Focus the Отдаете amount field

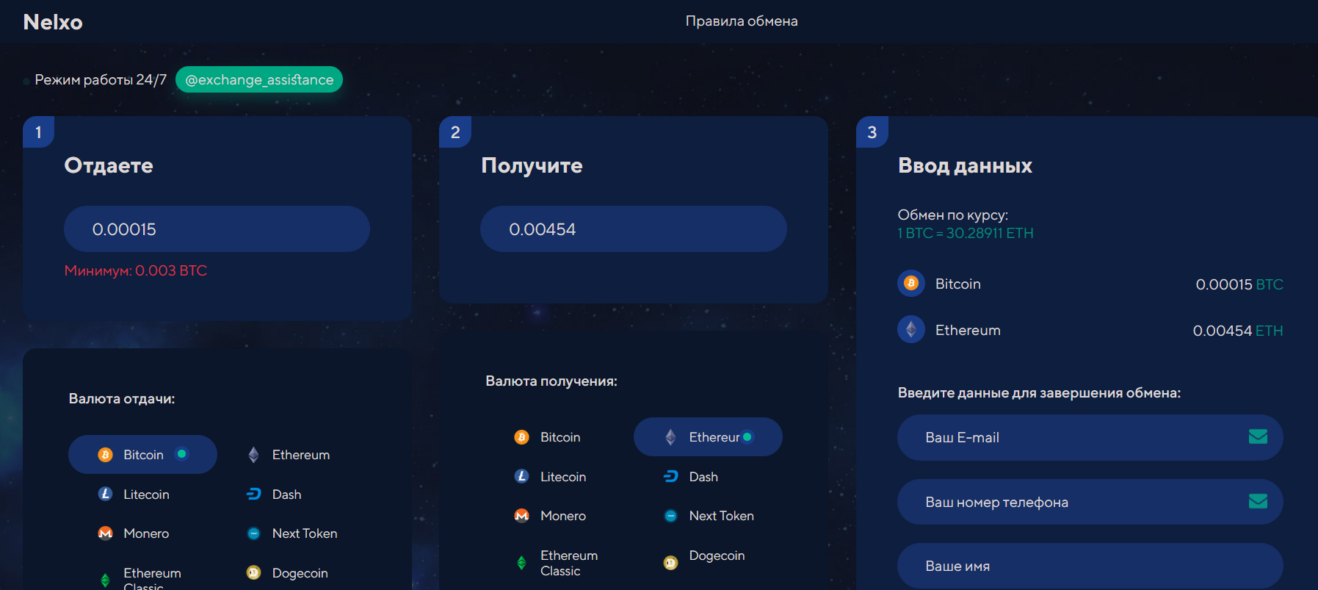tap(217, 229)
